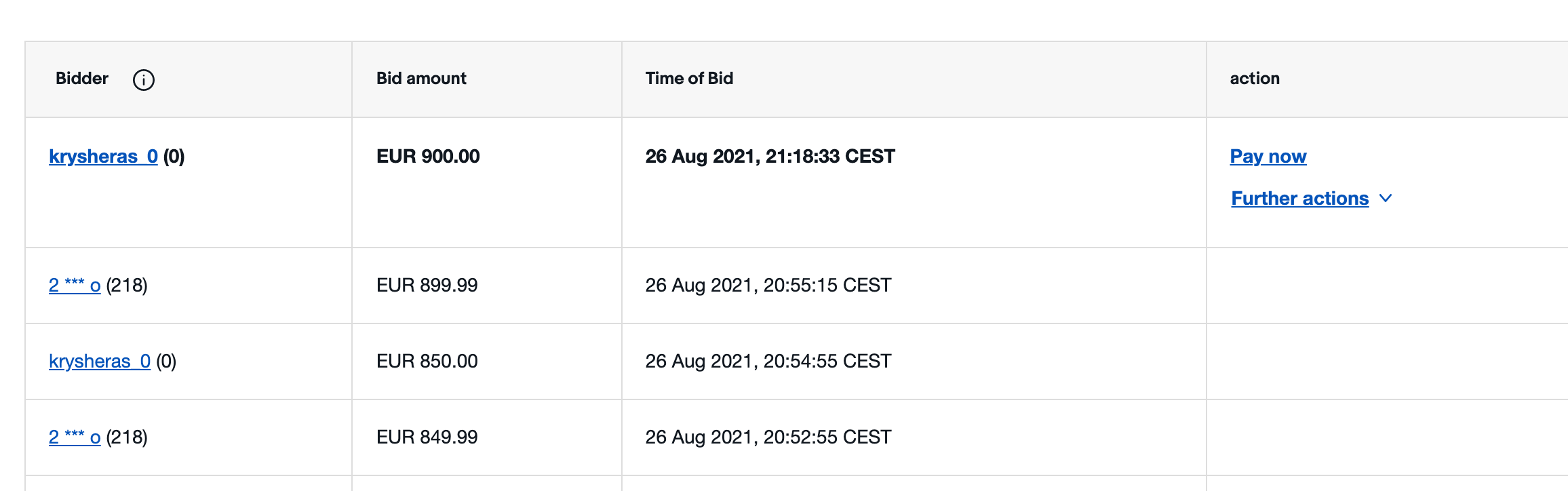Image resolution: width=1568 pixels, height=491 pixels.
Task: Click the Pay now link
Action: click(1268, 157)
